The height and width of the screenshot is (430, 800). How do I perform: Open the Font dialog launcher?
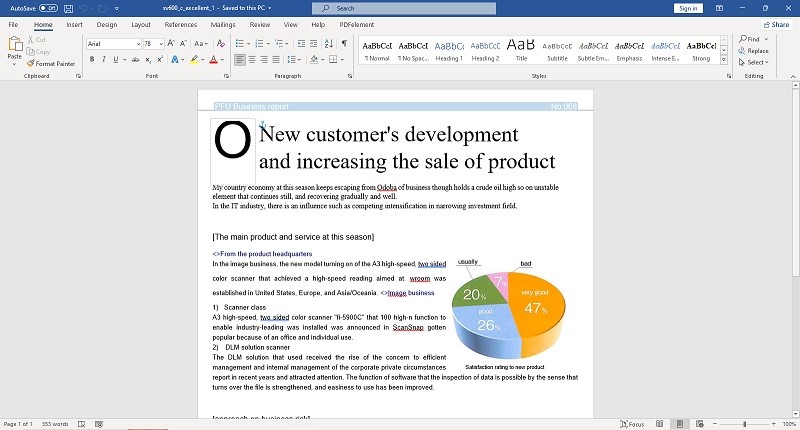[226, 76]
